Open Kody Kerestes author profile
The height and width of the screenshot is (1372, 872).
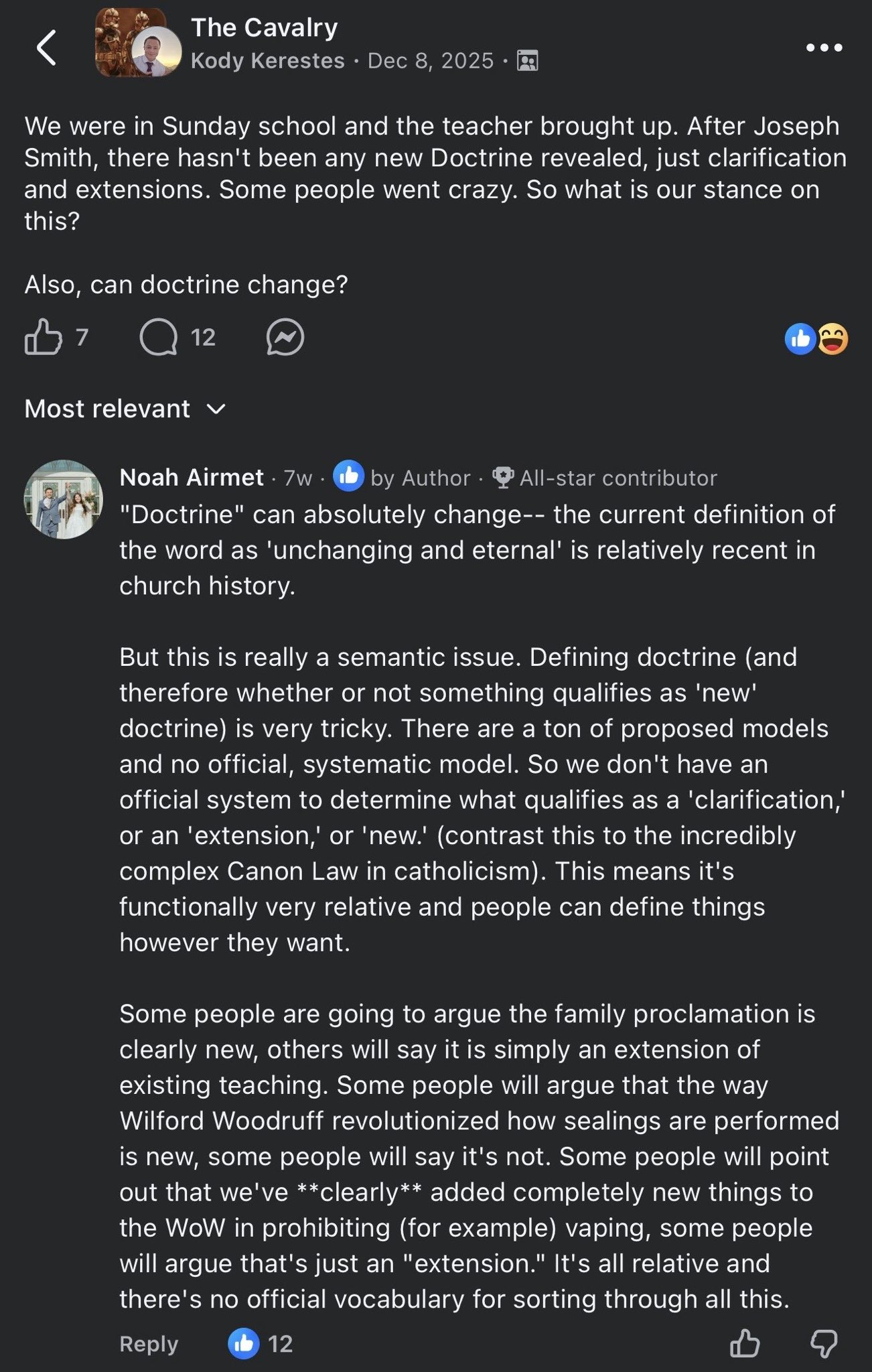[x=267, y=61]
